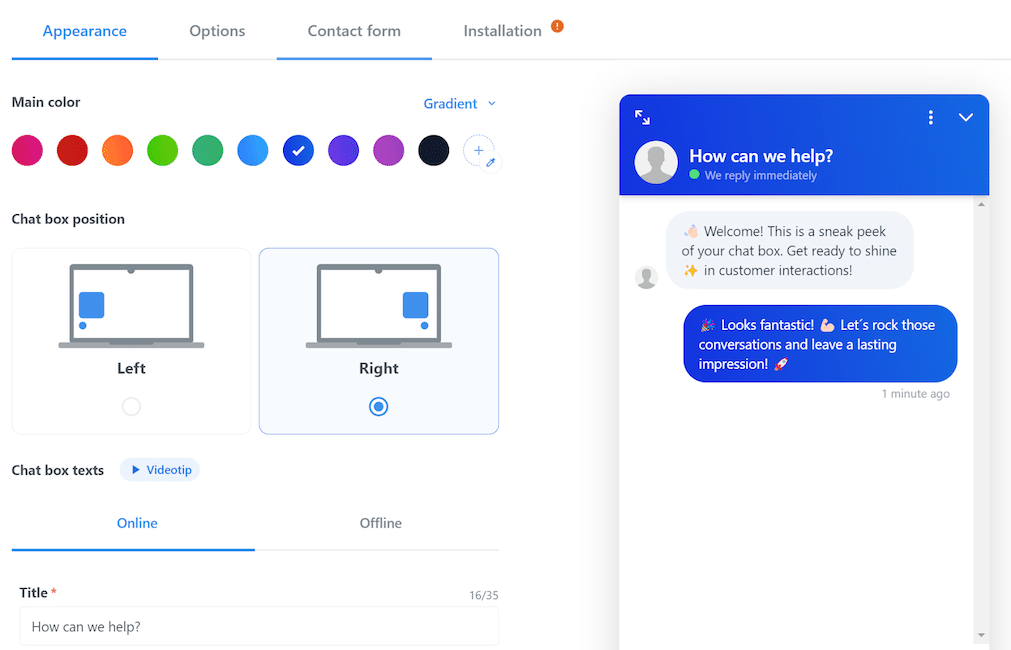Switch to the Appearance tab
Screen dimensions: 1011x650
pos(84,31)
